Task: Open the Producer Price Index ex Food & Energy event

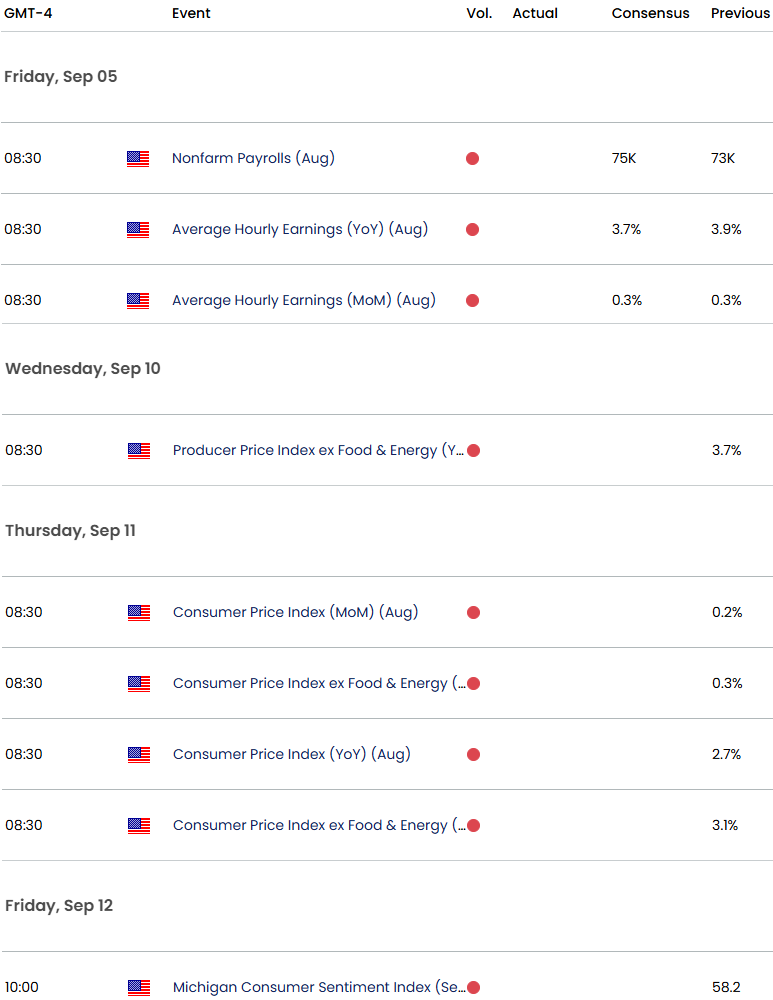Action: [318, 450]
